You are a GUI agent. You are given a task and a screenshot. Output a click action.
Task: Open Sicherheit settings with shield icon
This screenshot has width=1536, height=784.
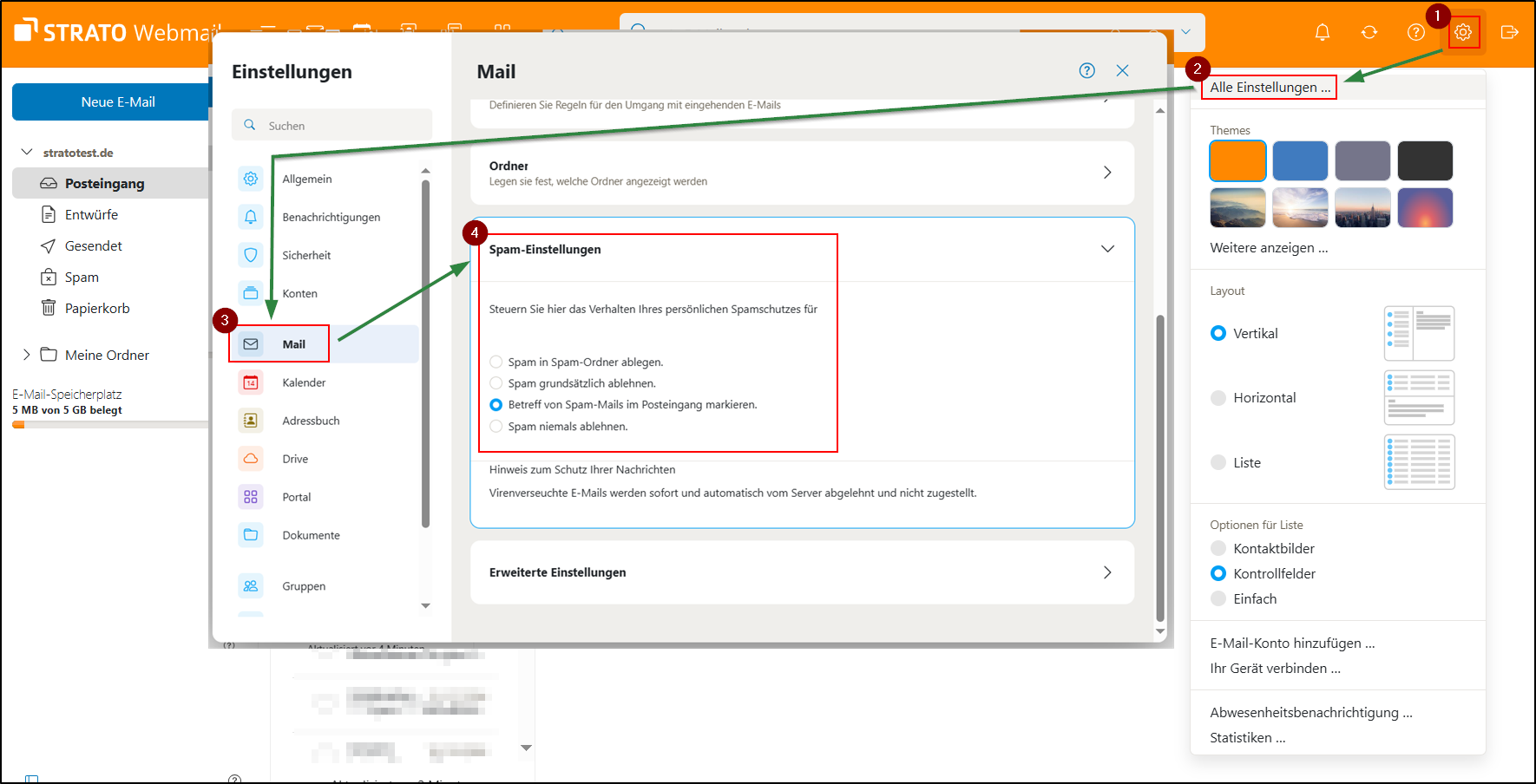tap(306, 255)
